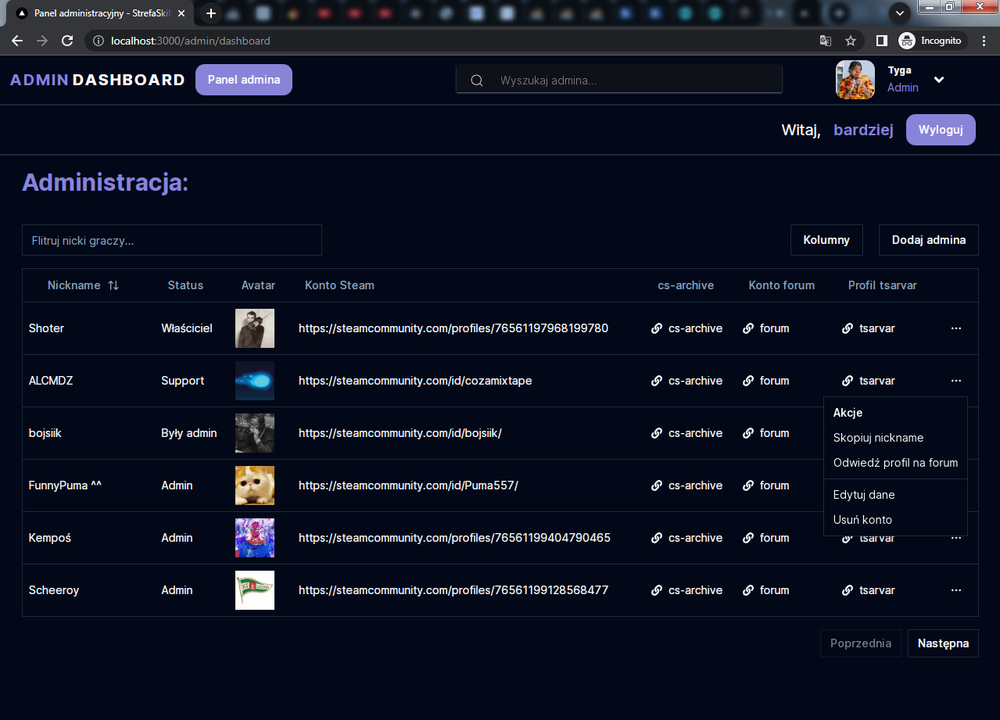Open actions menu for Kempoś row
This screenshot has height=720, width=1000.
tap(956, 538)
